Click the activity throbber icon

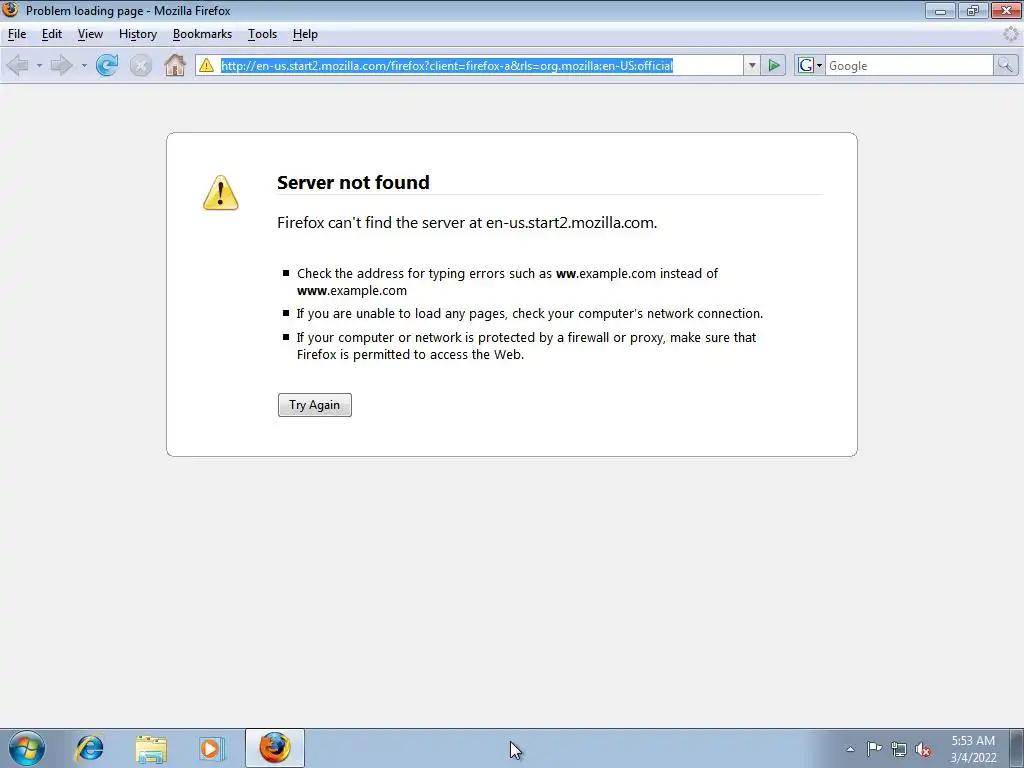click(x=1011, y=34)
